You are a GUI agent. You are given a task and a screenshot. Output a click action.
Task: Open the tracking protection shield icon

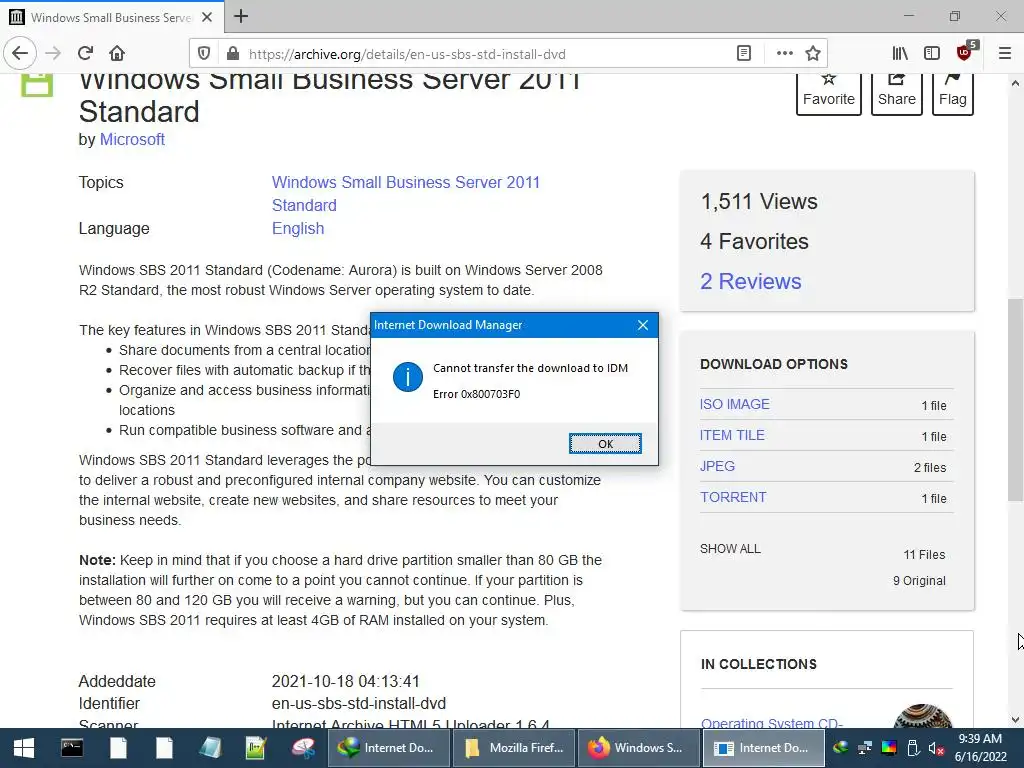[x=204, y=54]
